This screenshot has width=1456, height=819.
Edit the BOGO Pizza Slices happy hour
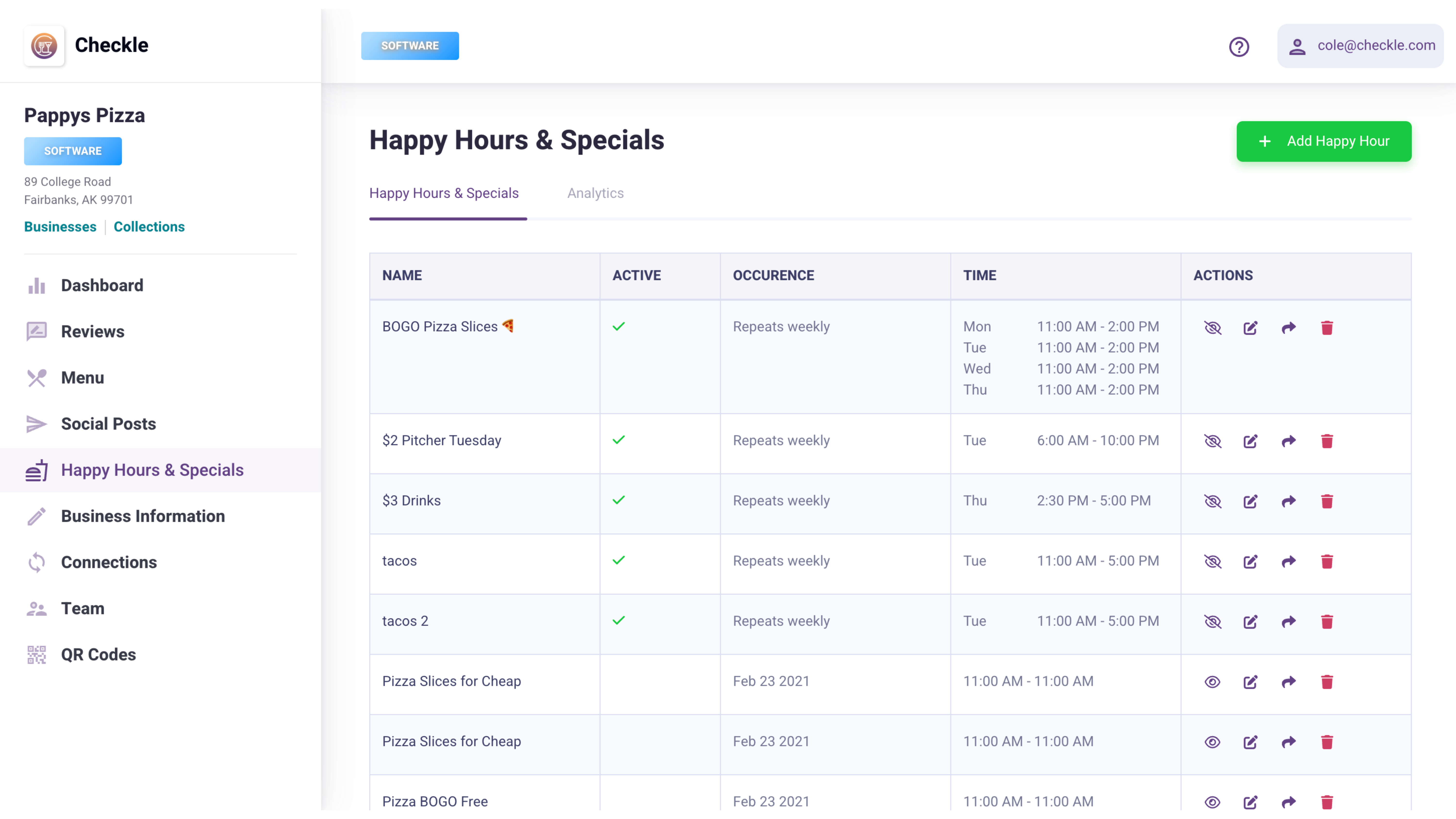point(1250,328)
